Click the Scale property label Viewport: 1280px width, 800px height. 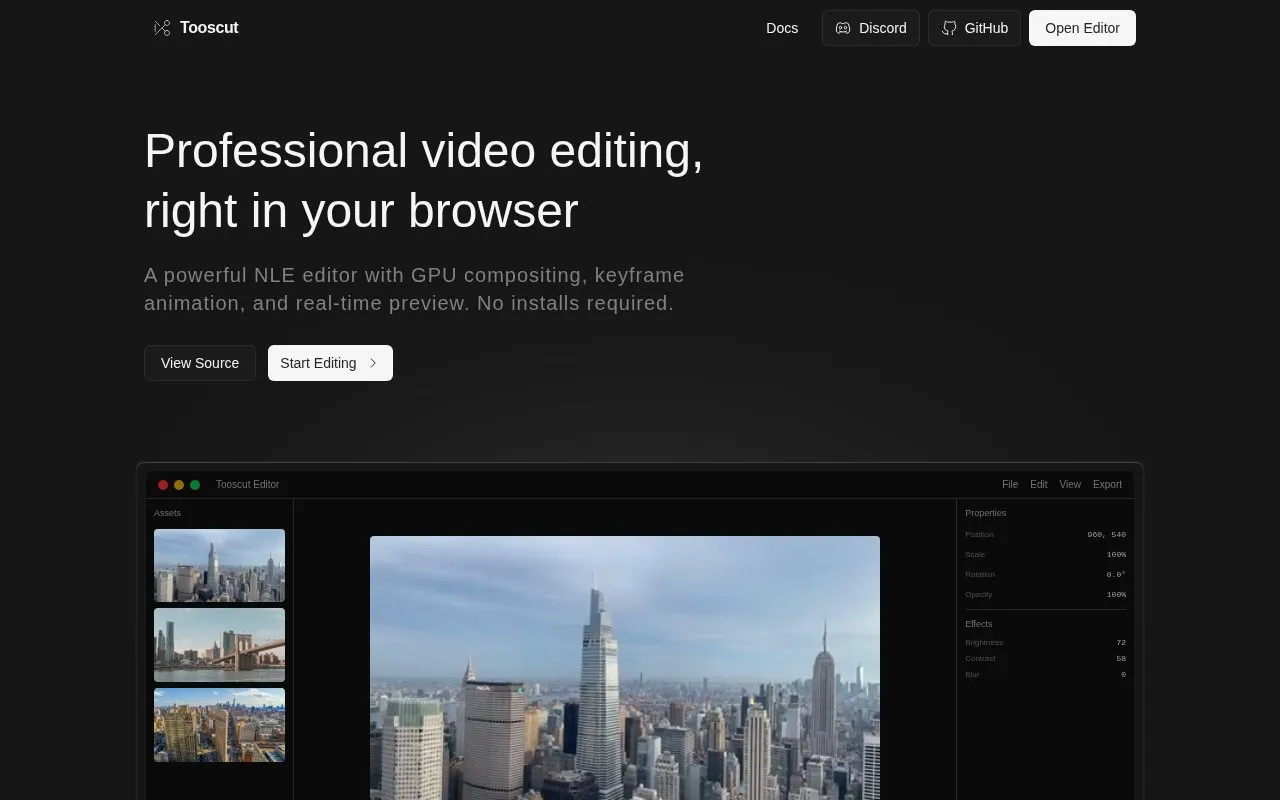pos(975,555)
